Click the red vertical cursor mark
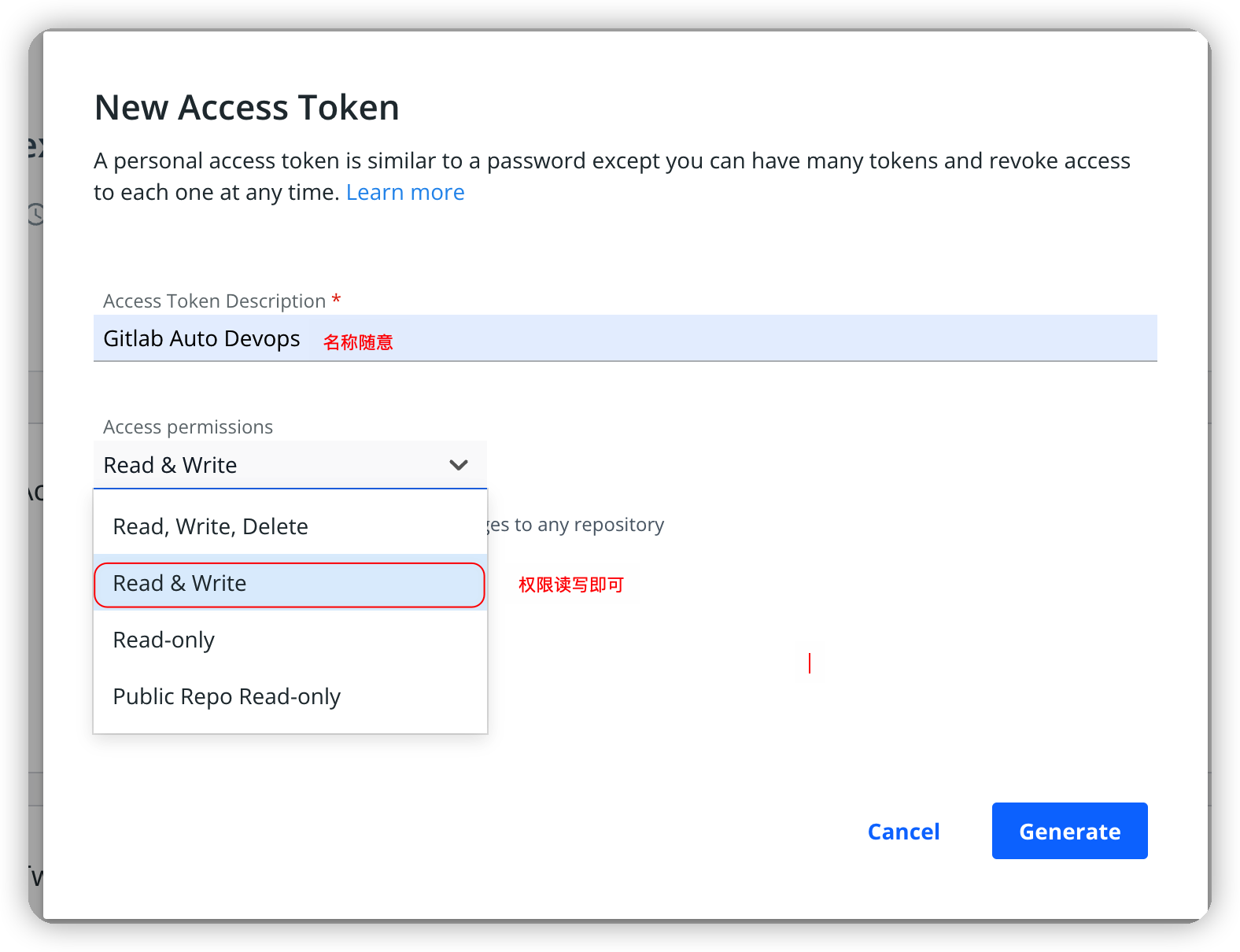Screen dimensions: 1240x952 pos(810,663)
